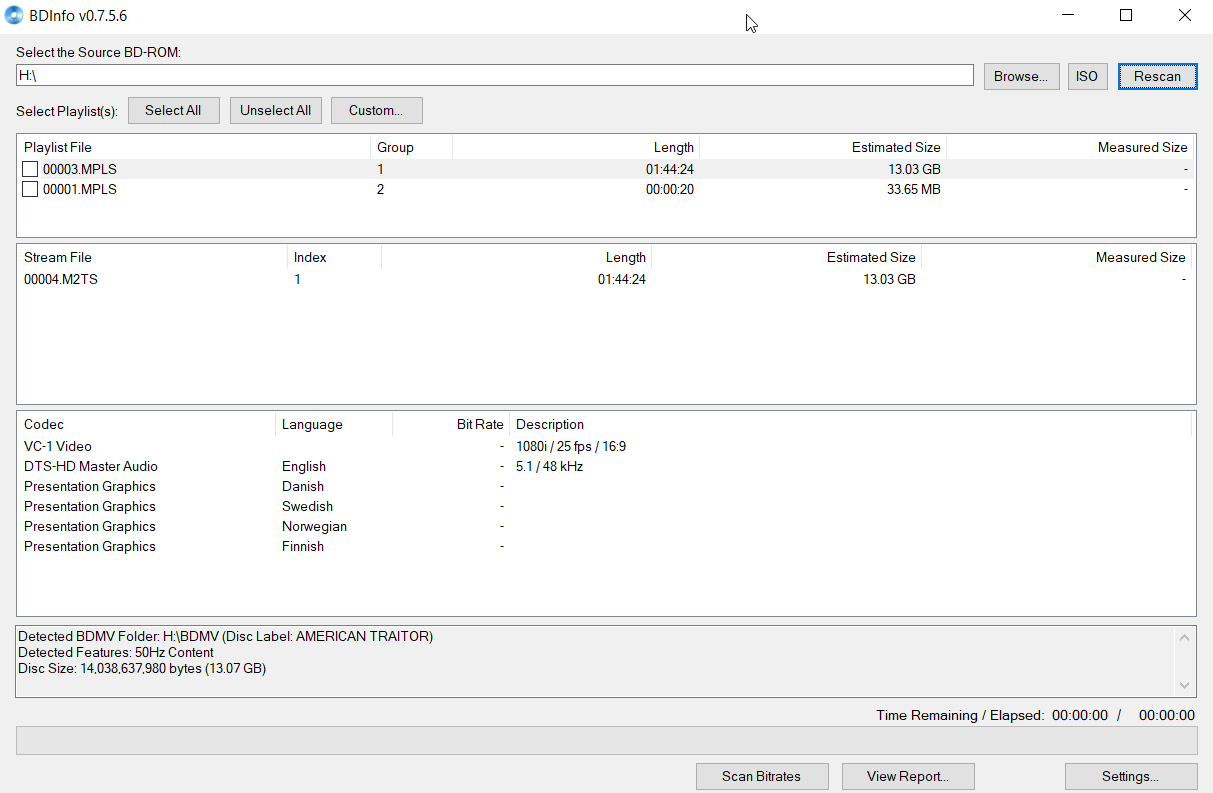Tick the 00001.MPLS playlist checkbox

click(31, 189)
